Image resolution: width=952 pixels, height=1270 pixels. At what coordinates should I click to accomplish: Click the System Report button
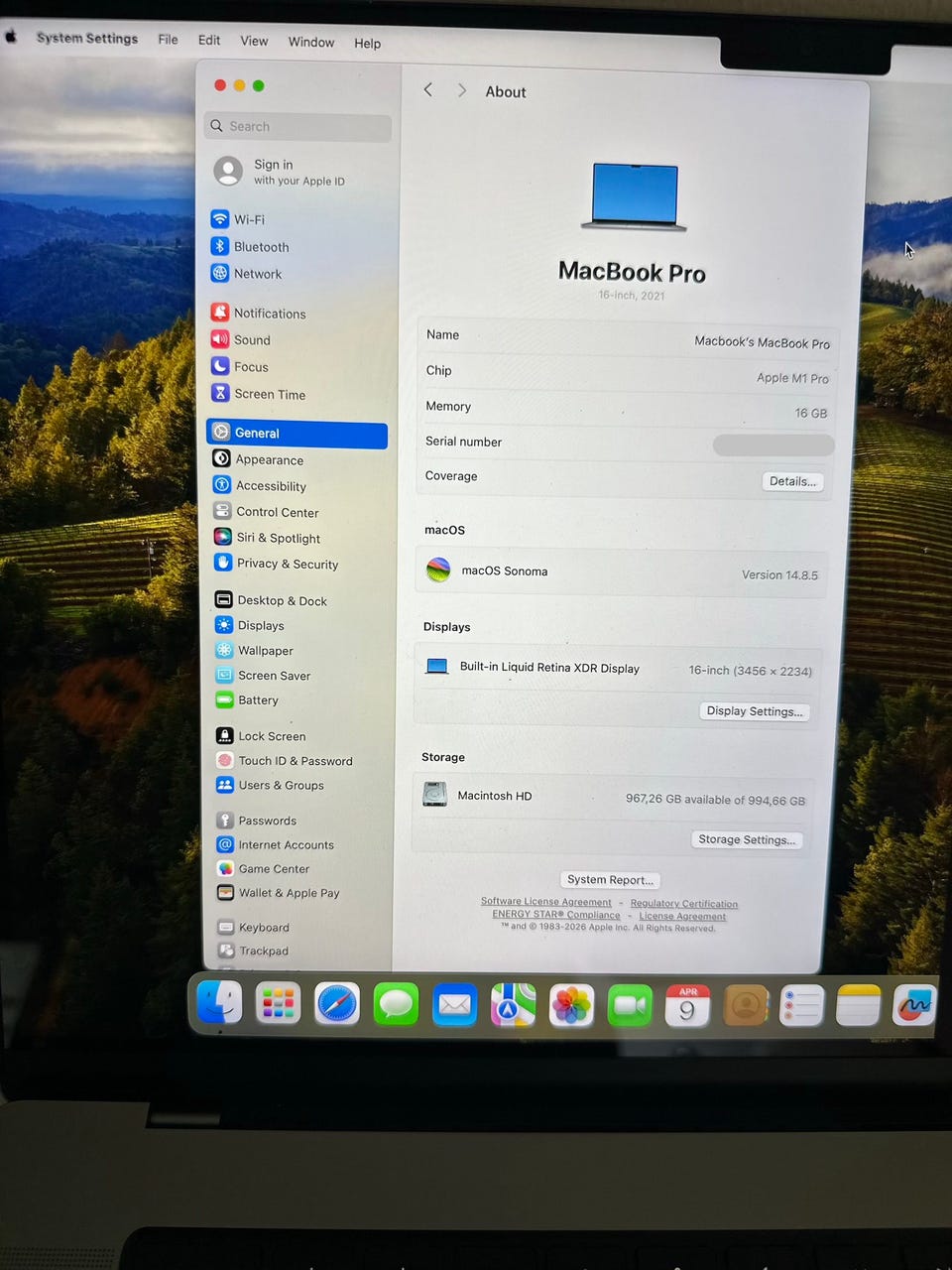(610, 880)
